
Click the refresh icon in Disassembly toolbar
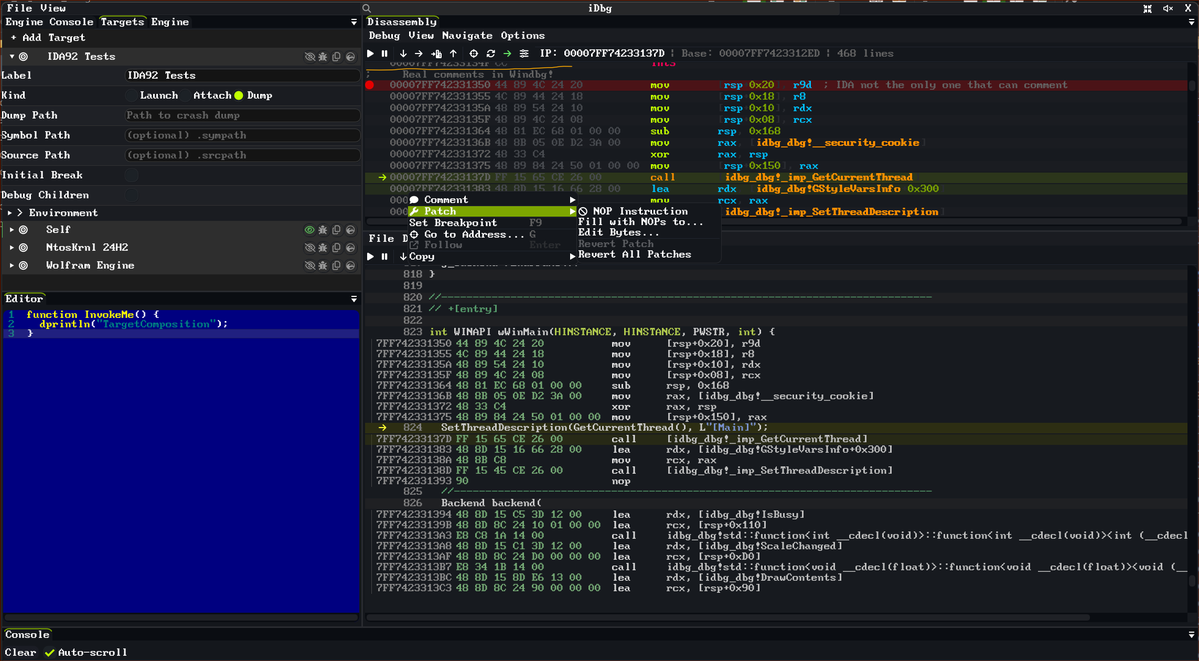tap(490, 54)
